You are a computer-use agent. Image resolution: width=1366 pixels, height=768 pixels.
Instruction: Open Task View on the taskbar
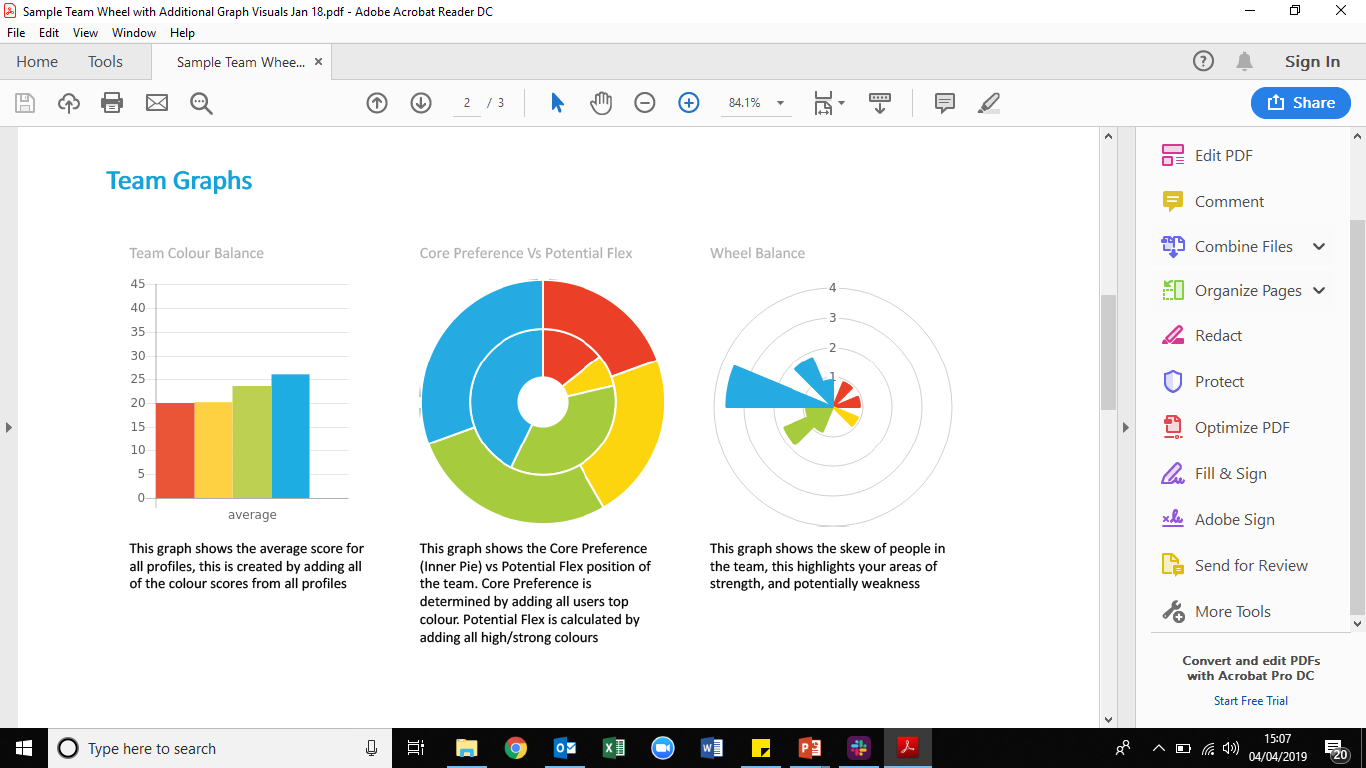pos(416,748)
